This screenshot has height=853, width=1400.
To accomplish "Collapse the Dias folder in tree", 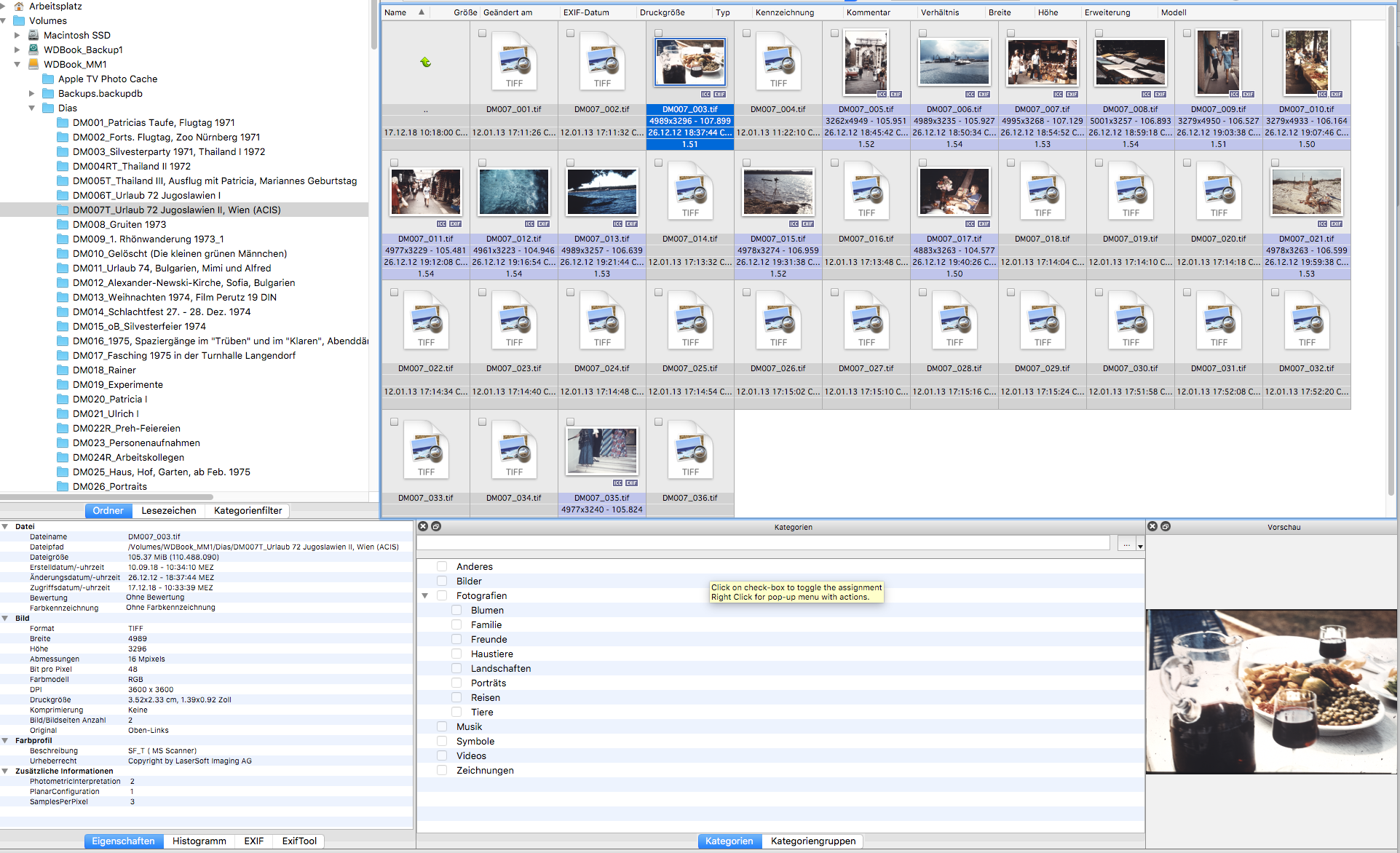I will coord(32,108).
